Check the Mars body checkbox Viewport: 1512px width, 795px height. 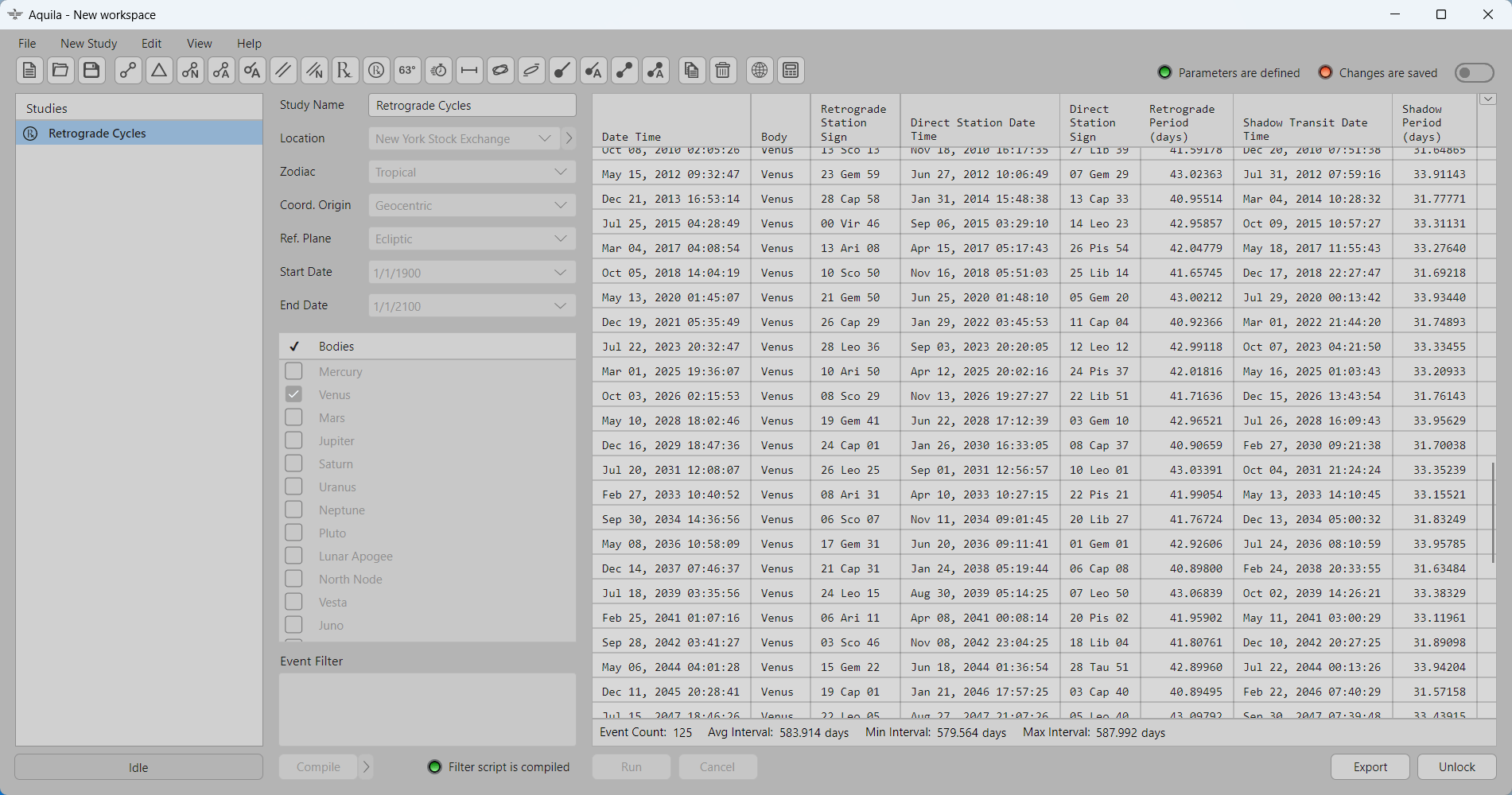click(x=293, y=417)
